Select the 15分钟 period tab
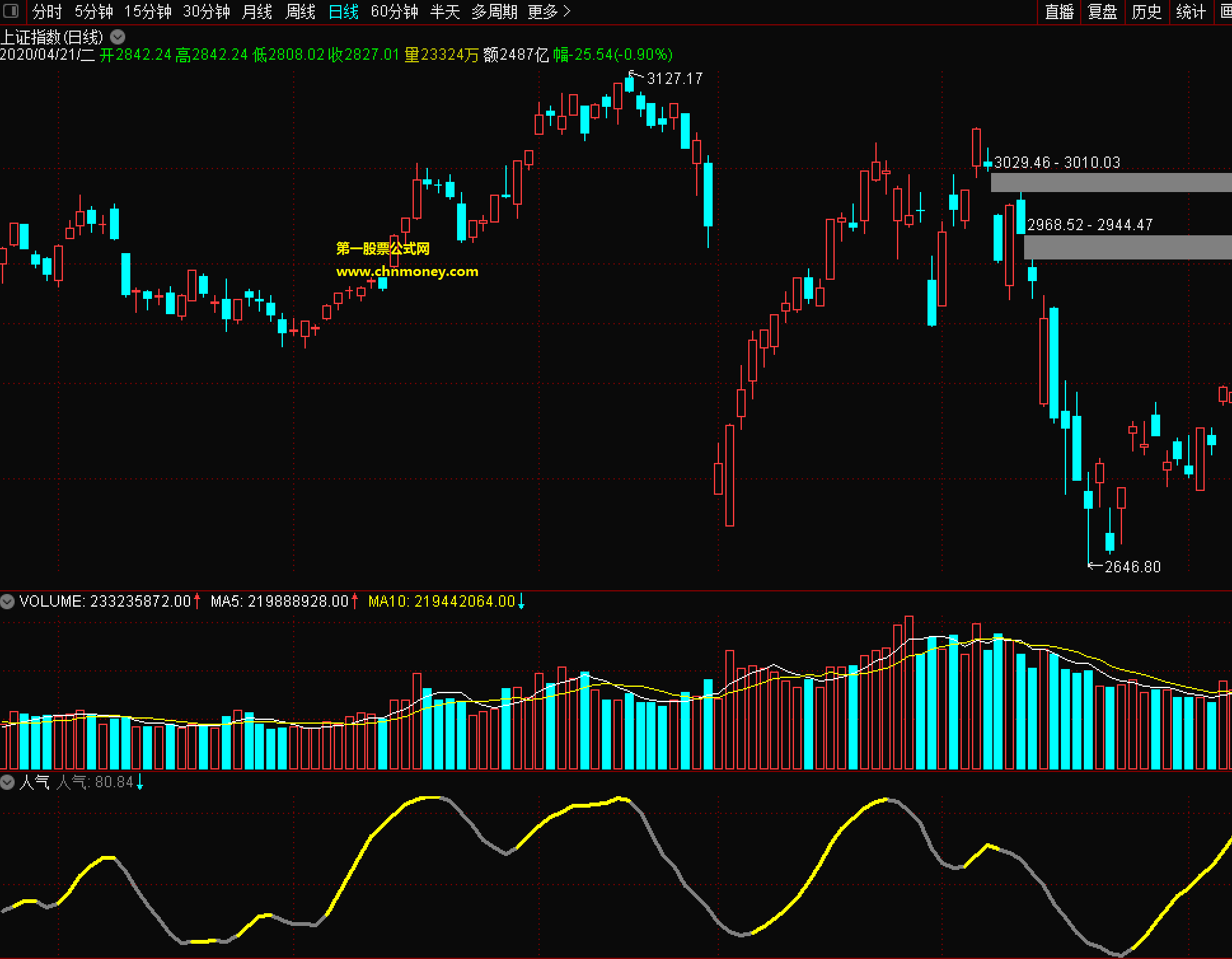This screenshot has height=959, width=1232. [147, 11]
